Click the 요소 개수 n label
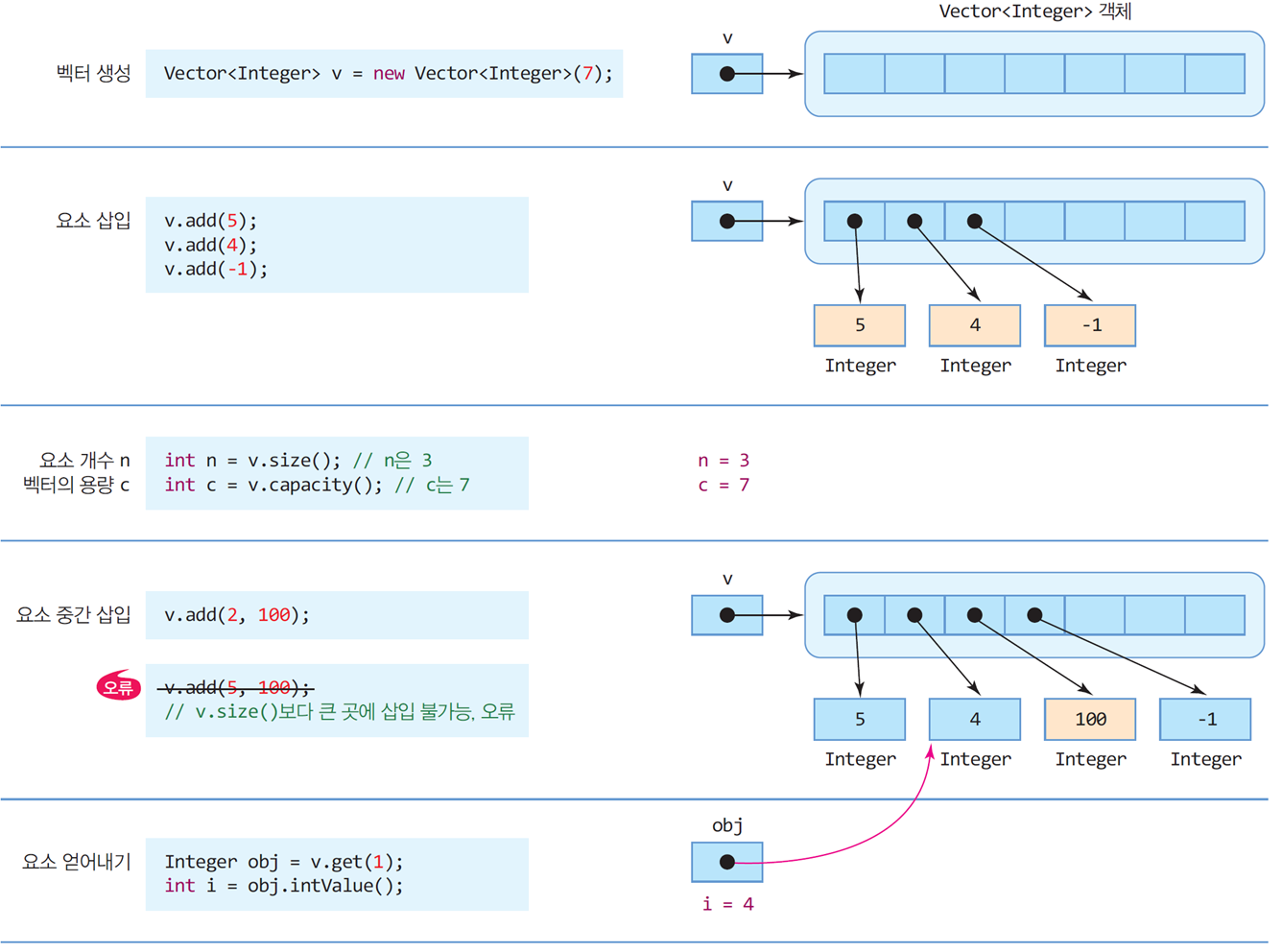The height and width of the screenshot is (952, 1282). 84,460
